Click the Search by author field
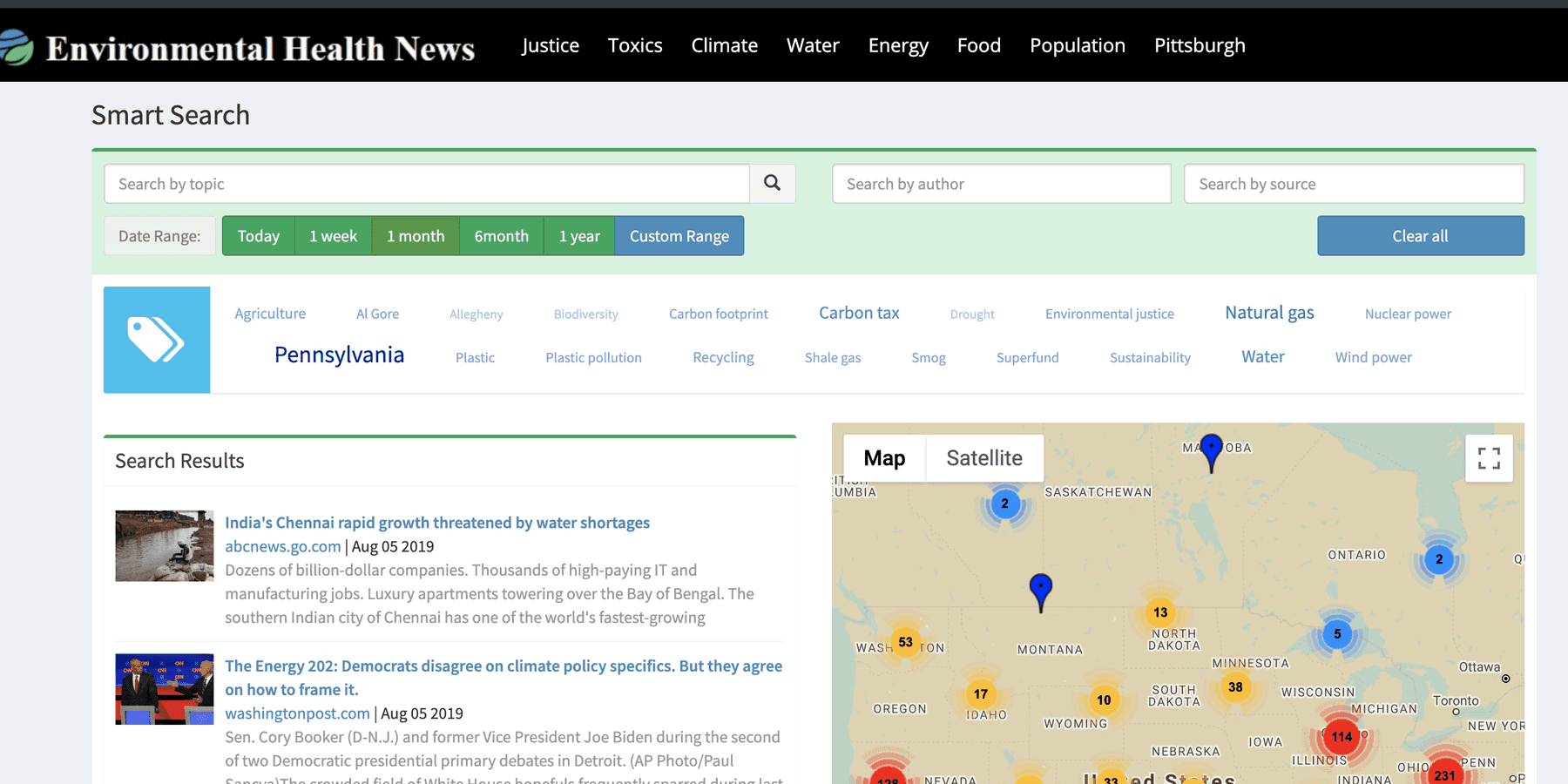Viewport: 1568px width, 784px height. (1000, 184)
